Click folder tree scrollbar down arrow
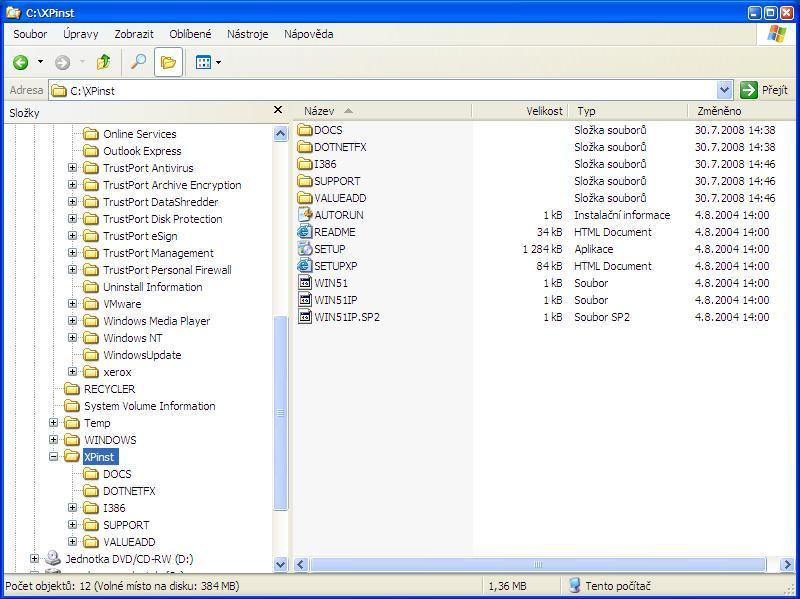This screenshot has height=599, width=800. 281,564
